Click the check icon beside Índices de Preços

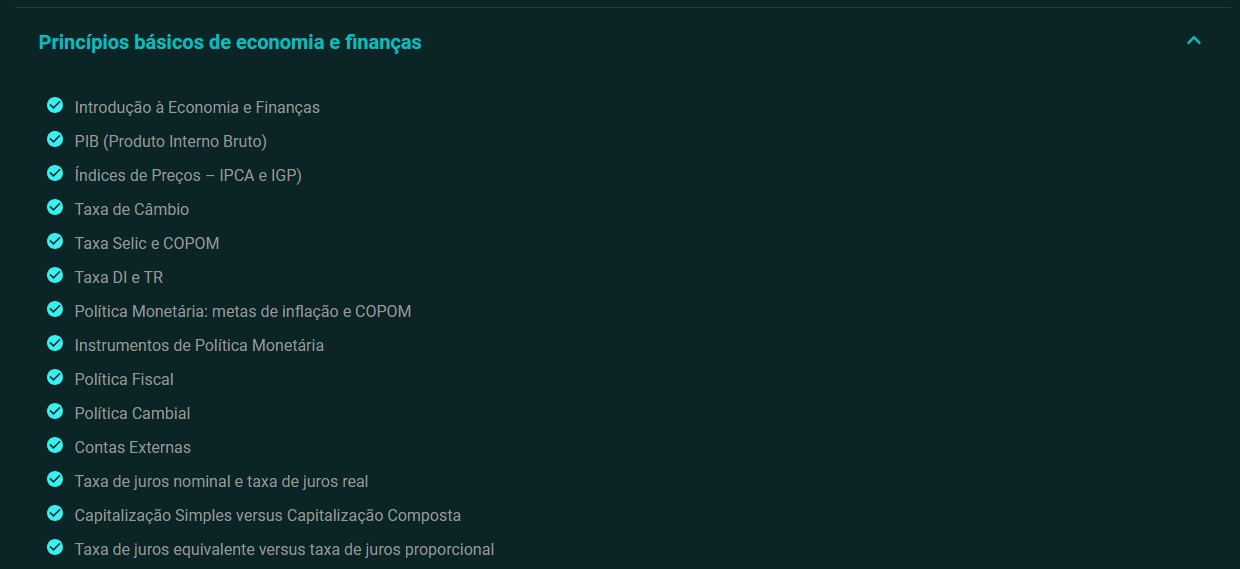55,173
